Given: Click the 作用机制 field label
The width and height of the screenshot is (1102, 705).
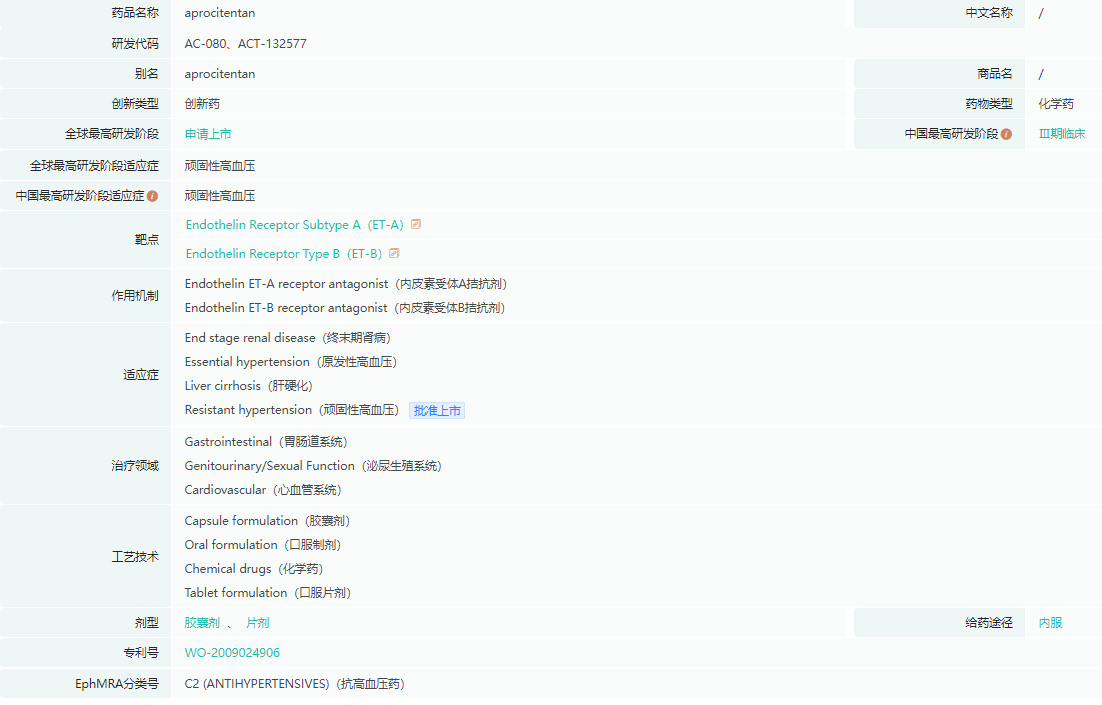Looking at the screenshot, I should click(x=135, y=296).
